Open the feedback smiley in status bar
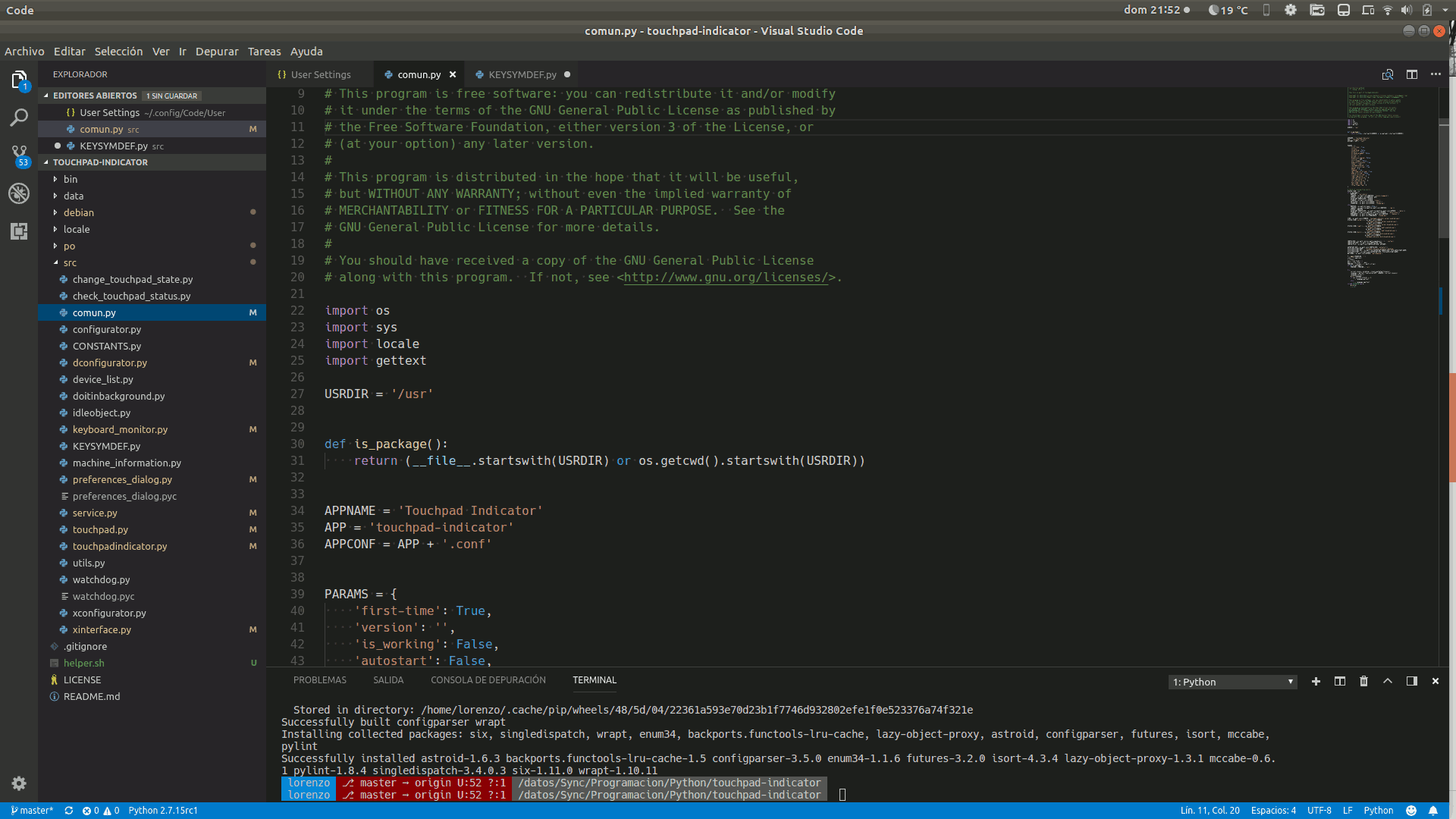1456x819 pixels. pyautogui.click(x=1411, y=811)
